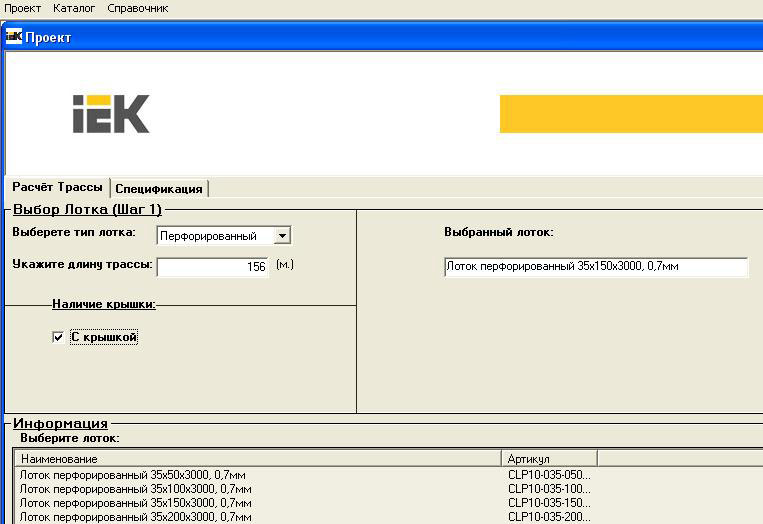Click the article cell CLP10-035-100
763x524 pixels.
click(x=549, y=489)
